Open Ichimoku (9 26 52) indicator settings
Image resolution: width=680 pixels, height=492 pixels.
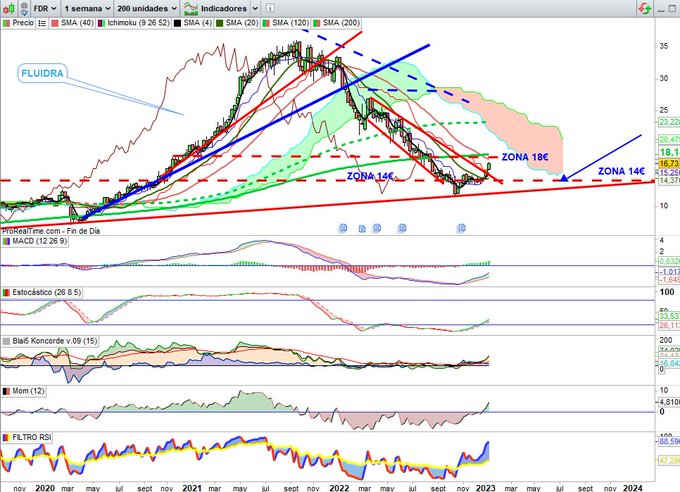pyautogui.click(x=134, y=23)
